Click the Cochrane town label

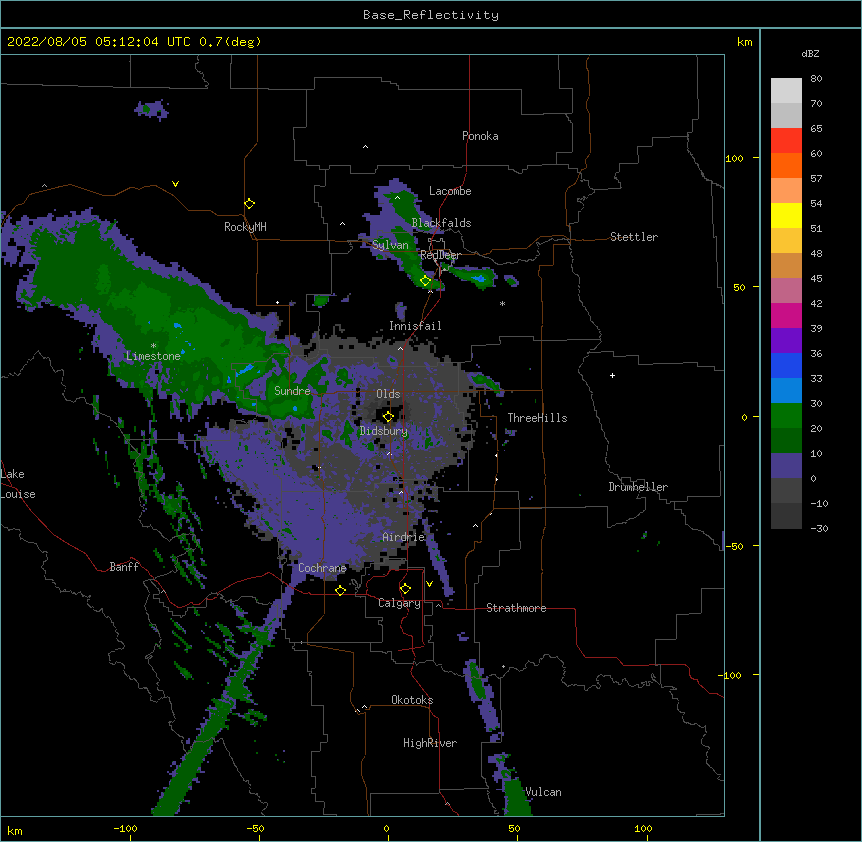(322, 568)
